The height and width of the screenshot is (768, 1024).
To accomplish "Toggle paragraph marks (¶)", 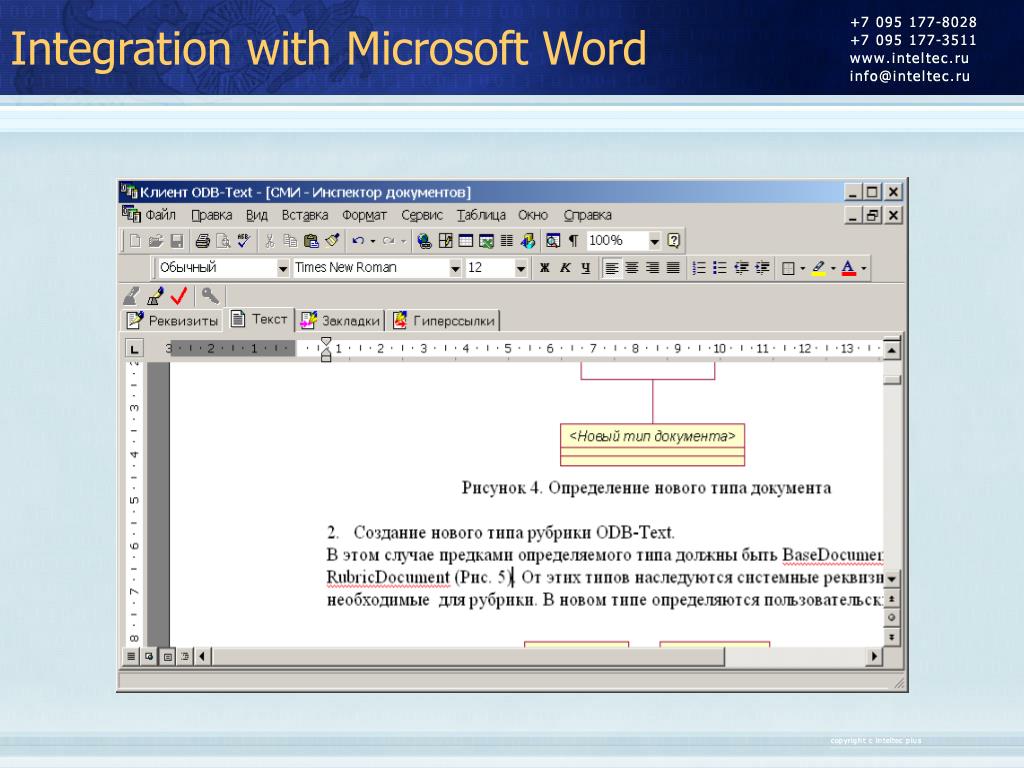I will pyautogui.click(x=573, y=241).
